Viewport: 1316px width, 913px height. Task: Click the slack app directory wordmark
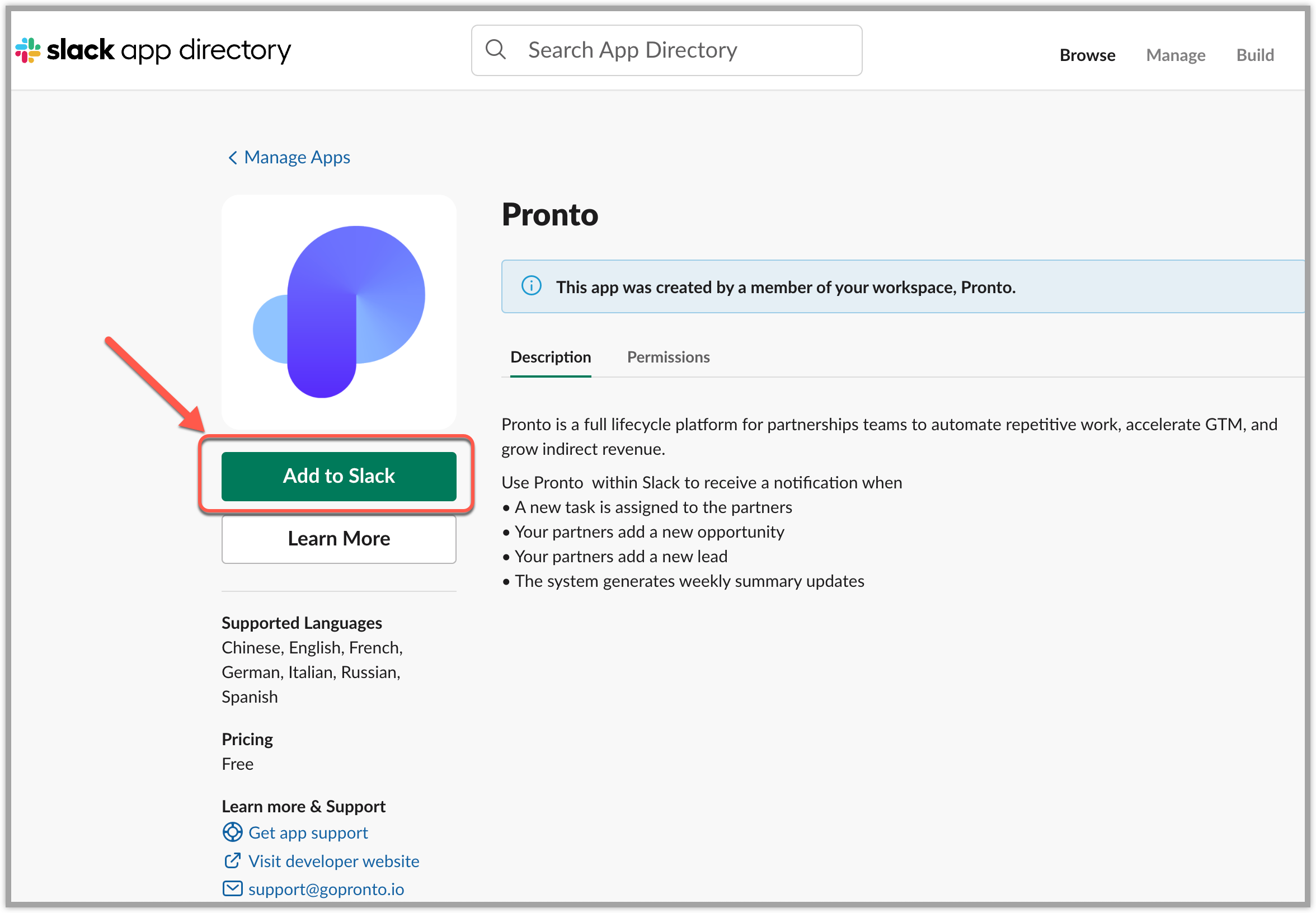[169, 50]
